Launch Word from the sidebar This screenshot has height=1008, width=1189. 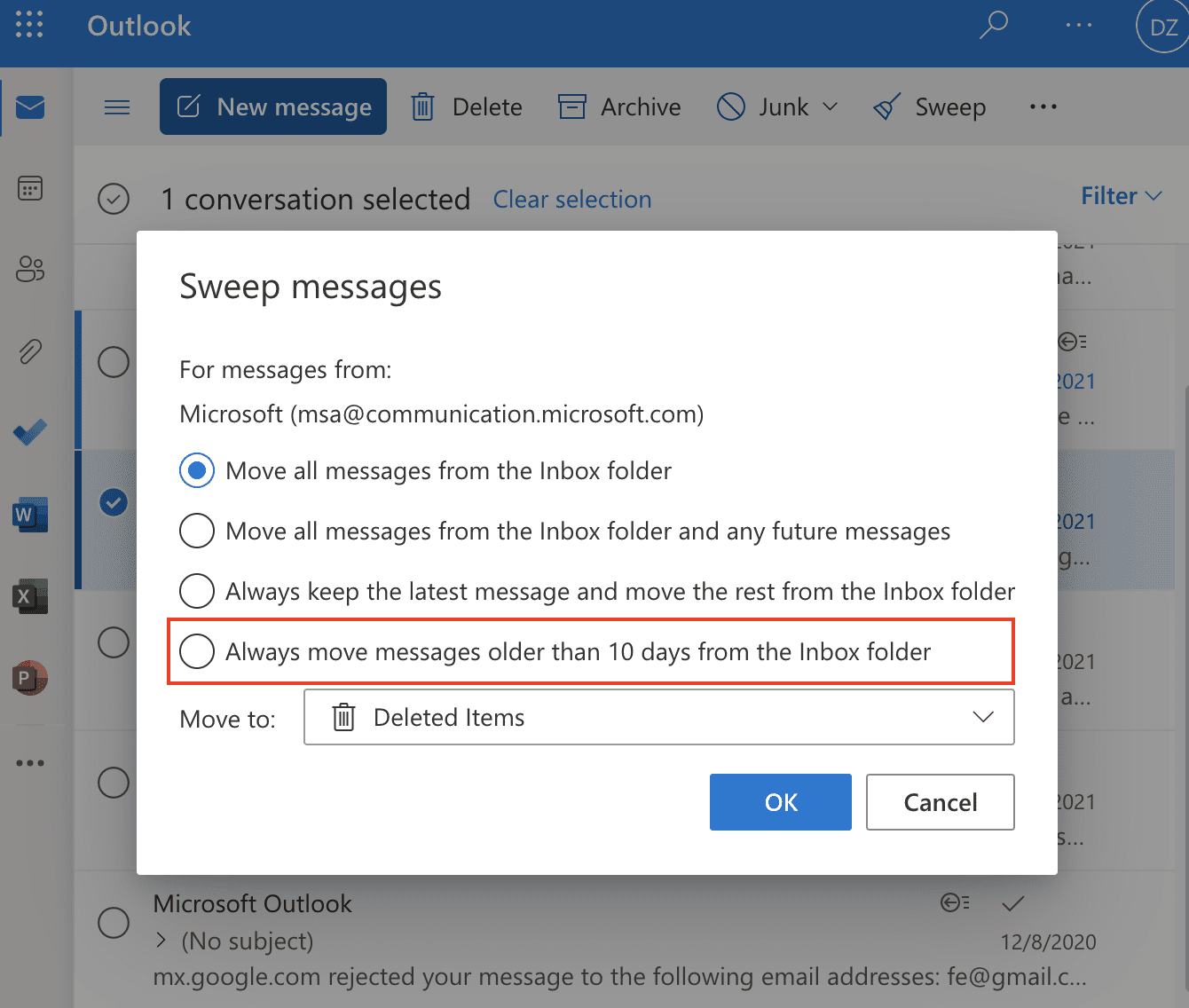30,515
